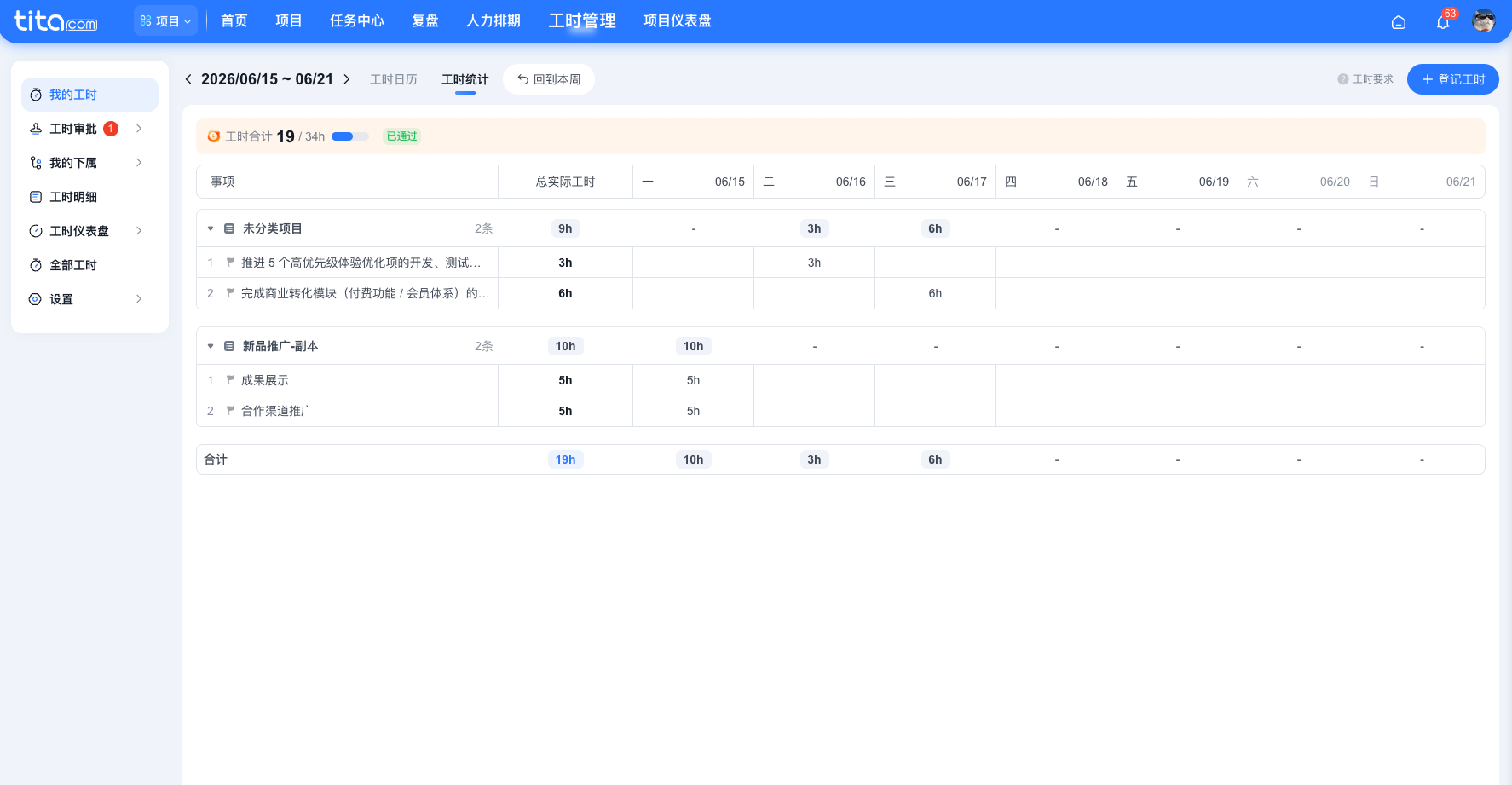1512x785 pixels.
Task: Click the 工时合计 progress bar
Action: (x=350, y=136)
